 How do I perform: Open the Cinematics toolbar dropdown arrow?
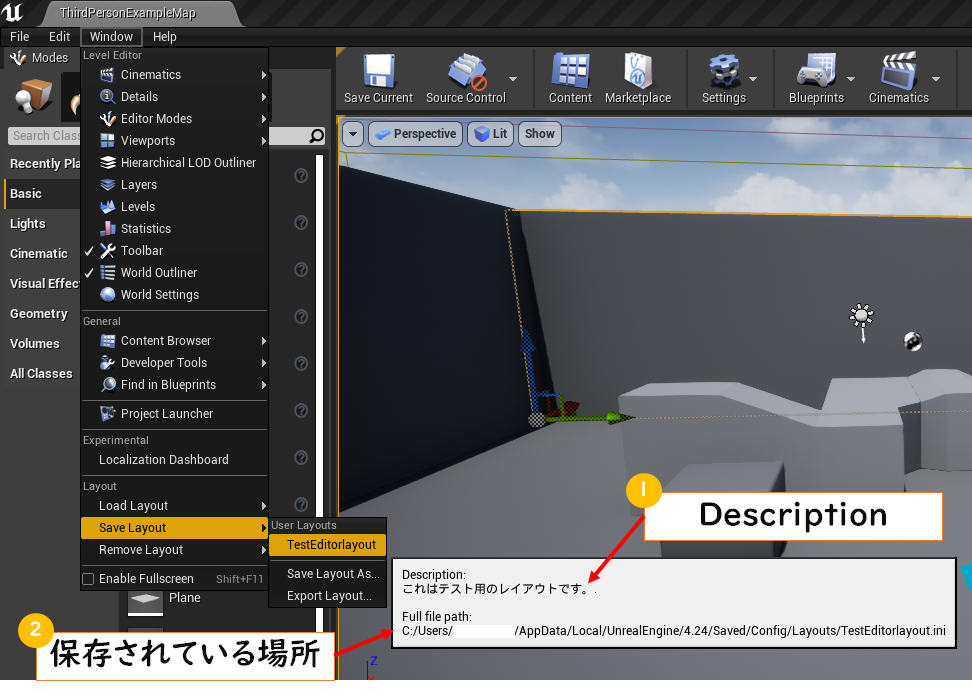pos(936,79)
